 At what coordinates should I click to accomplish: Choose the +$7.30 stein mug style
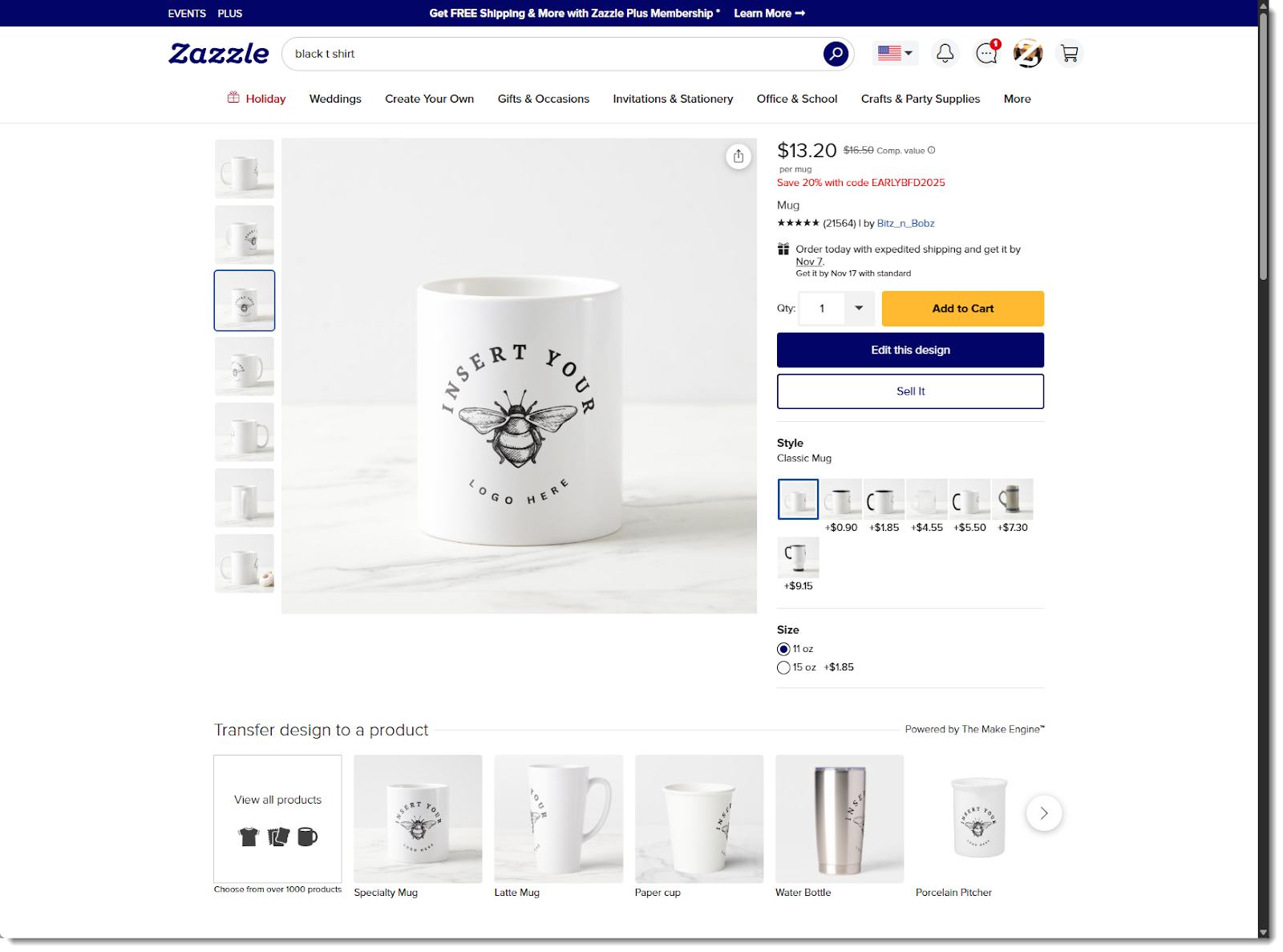[1013, 500]
